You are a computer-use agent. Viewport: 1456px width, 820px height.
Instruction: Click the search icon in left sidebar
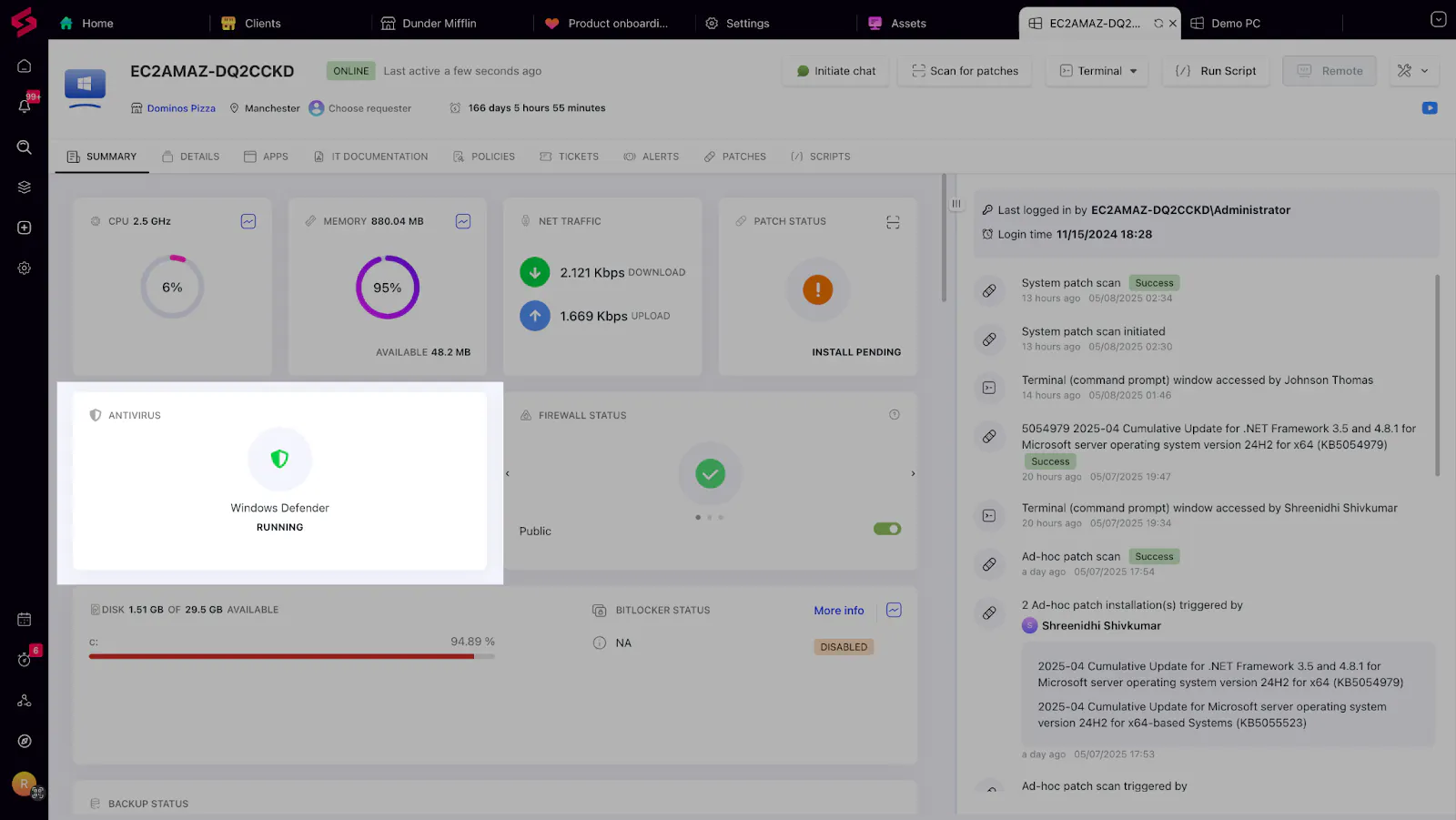tap(25, 147)
